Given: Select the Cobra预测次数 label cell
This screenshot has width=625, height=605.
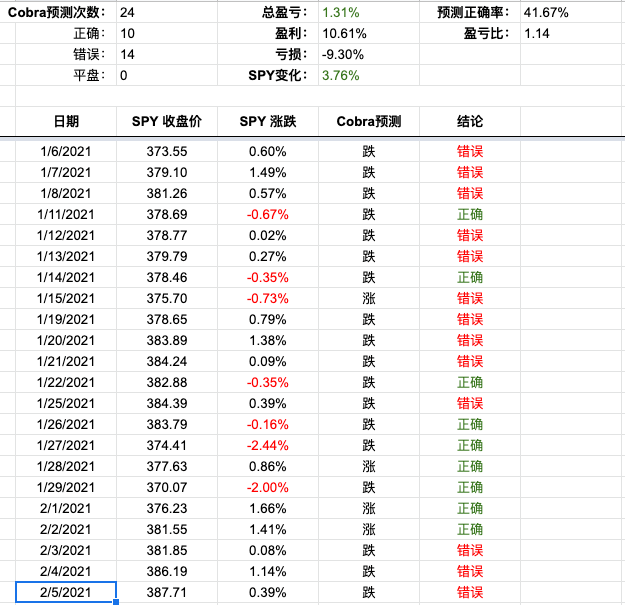Looking at the screenshot, I should click(58, 12).
